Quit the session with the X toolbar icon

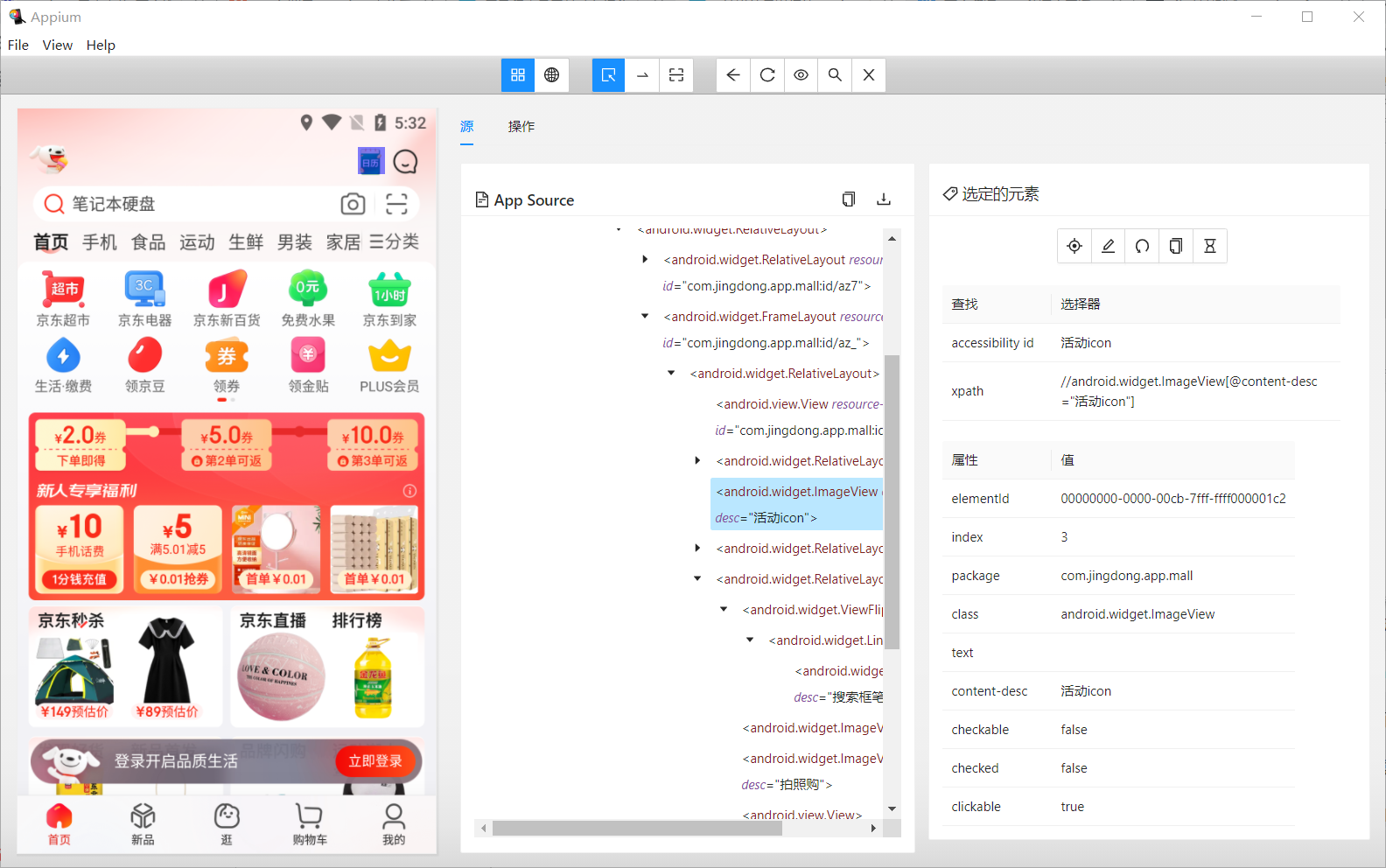point(869,75)
